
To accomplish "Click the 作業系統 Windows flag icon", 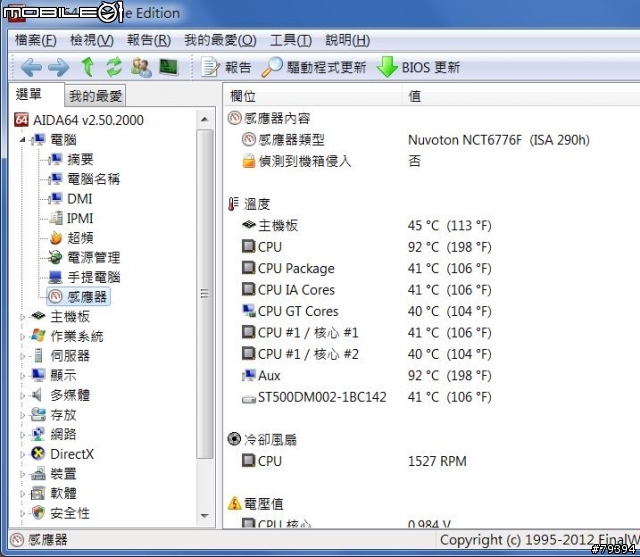I will pos(38,336).
